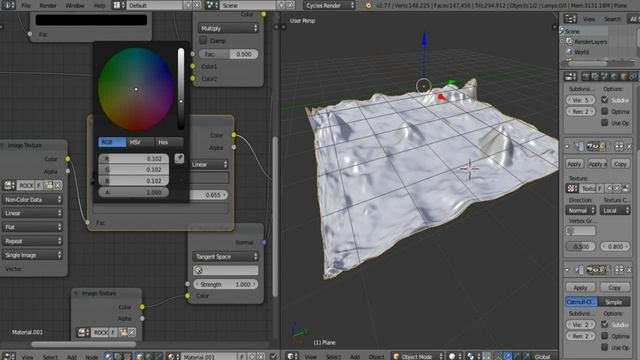
Task: Click the screen layout browse icon beside Default
Action: pyautogui.click(x=119, y=5)
